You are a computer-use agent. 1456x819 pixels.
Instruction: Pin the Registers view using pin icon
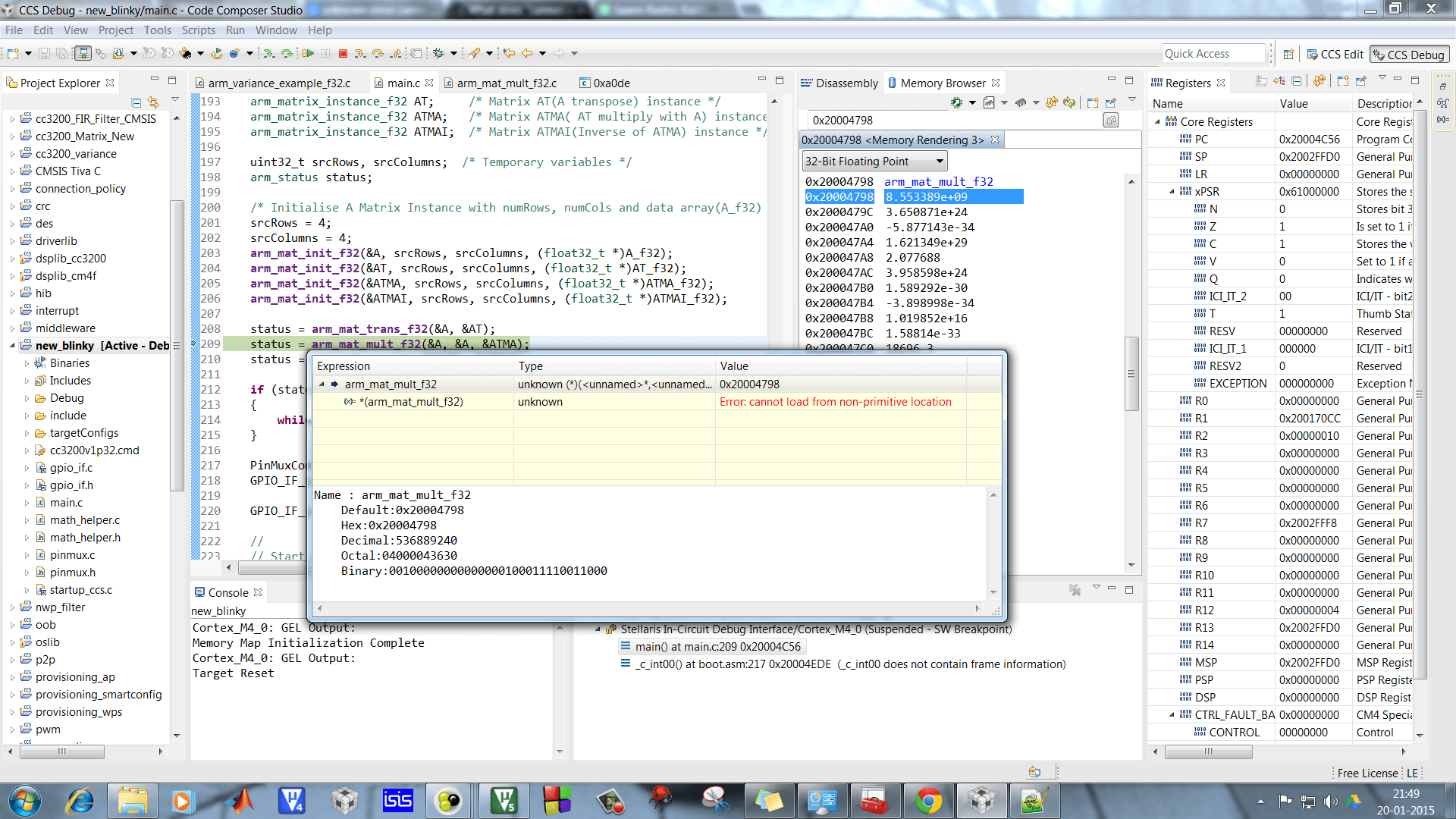(x=1360, y=83)
